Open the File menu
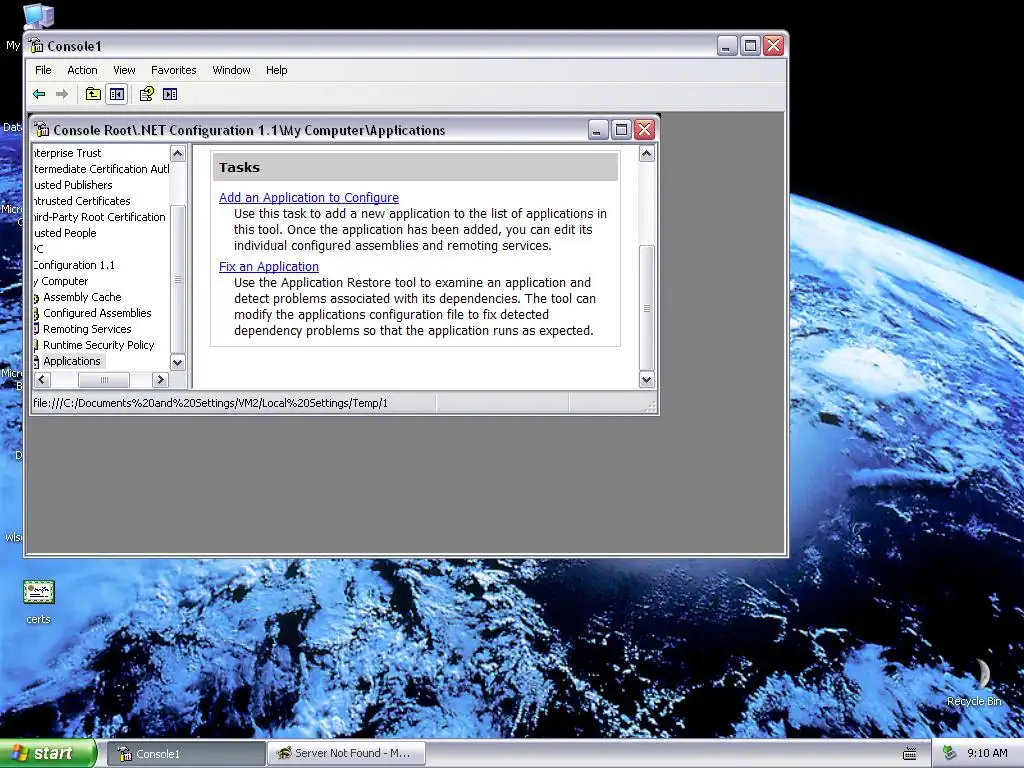 (x=43, y=70)
